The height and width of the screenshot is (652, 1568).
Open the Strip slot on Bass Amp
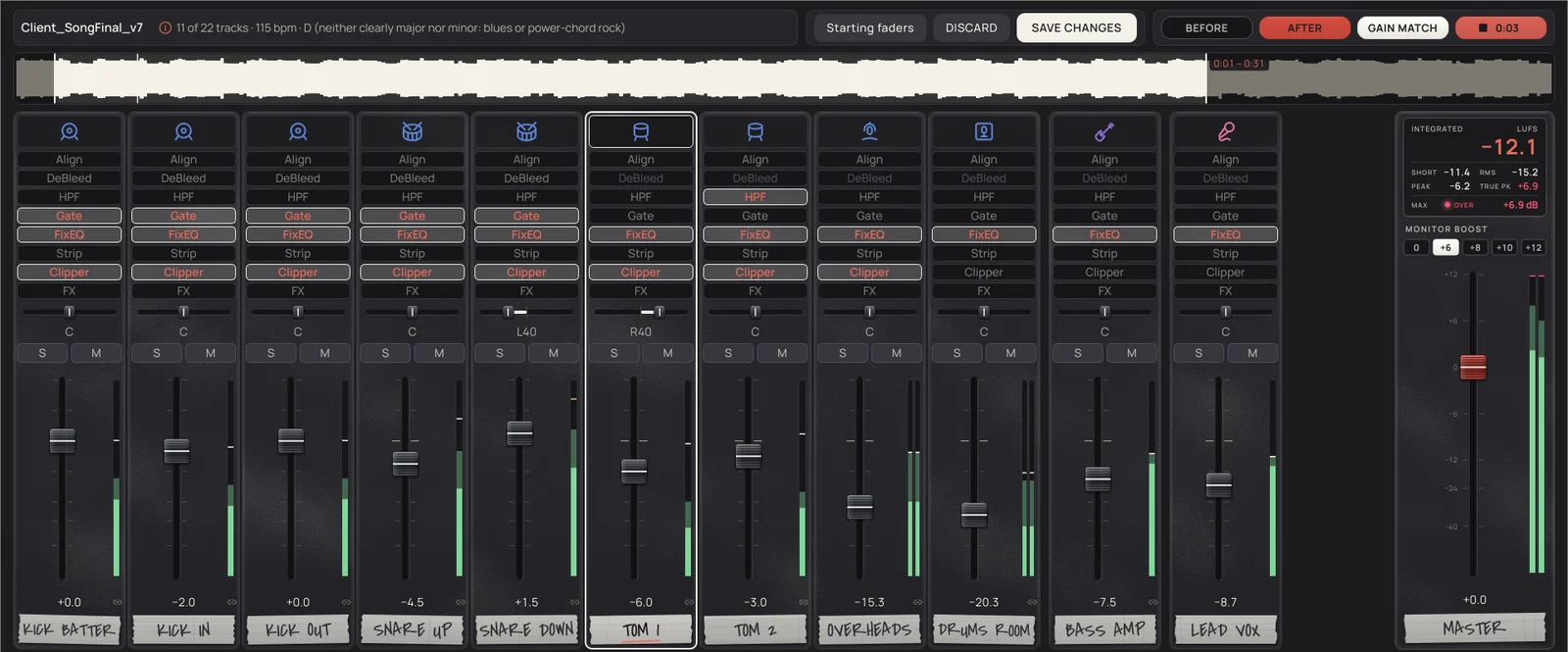pyautogui.click(x=1104, y=254)
